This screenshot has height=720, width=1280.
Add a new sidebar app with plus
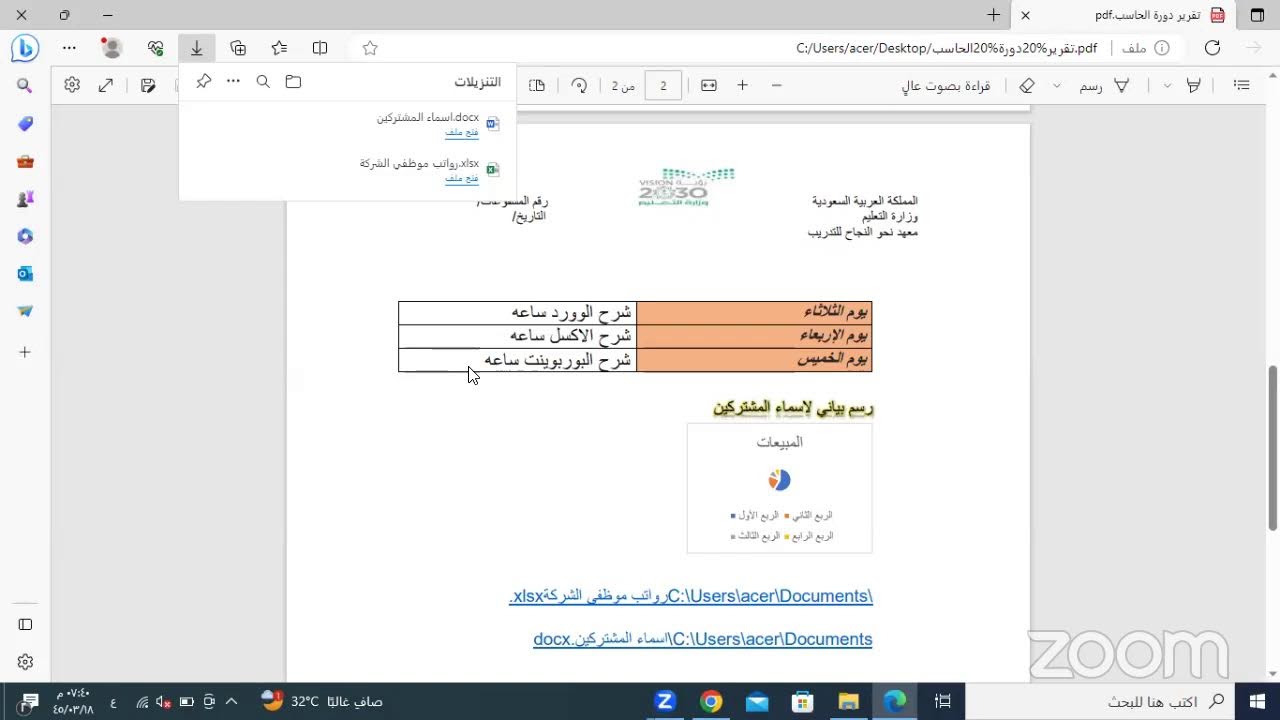coord(25,352)
